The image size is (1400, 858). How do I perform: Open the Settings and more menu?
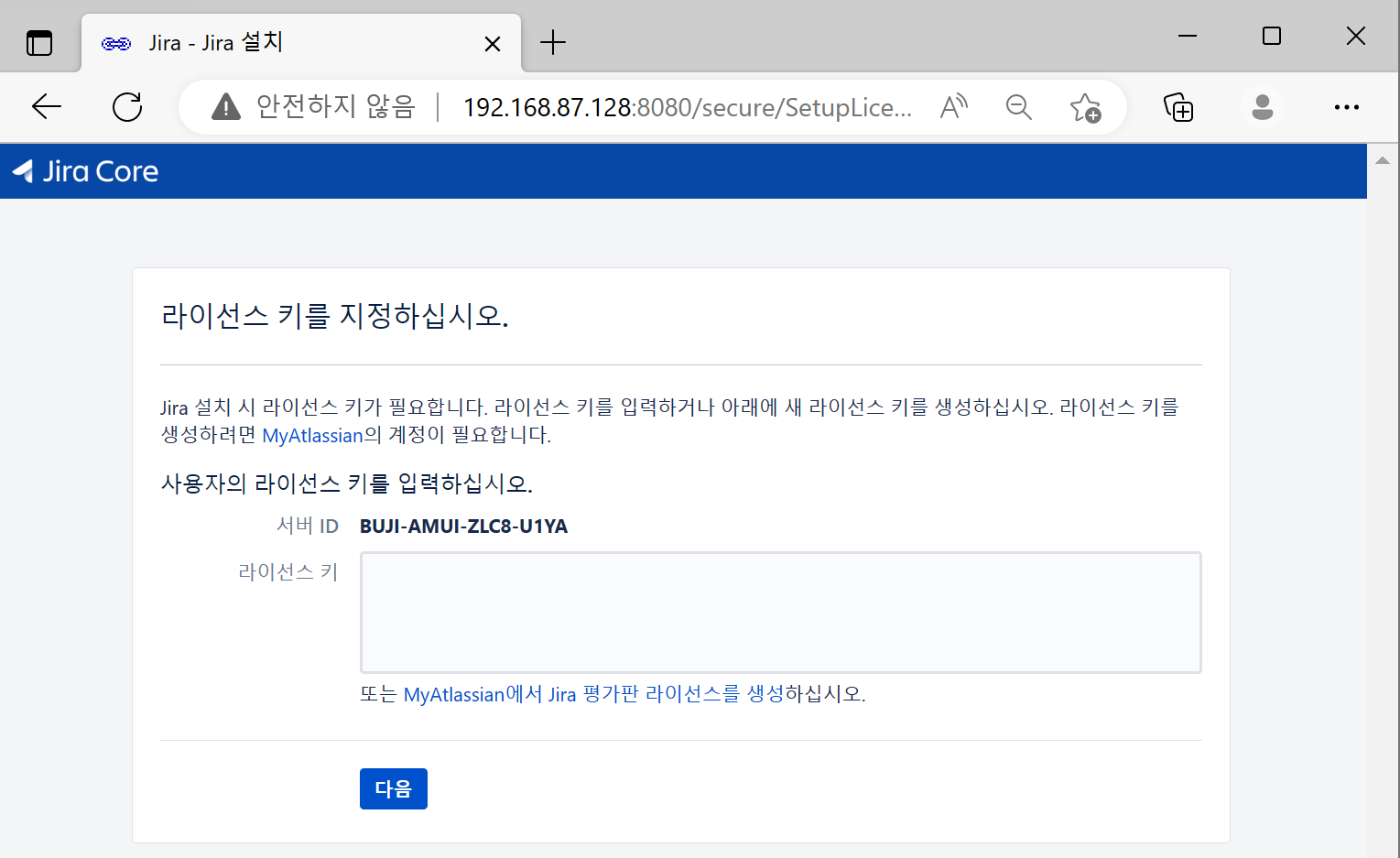pos(1347,107)
